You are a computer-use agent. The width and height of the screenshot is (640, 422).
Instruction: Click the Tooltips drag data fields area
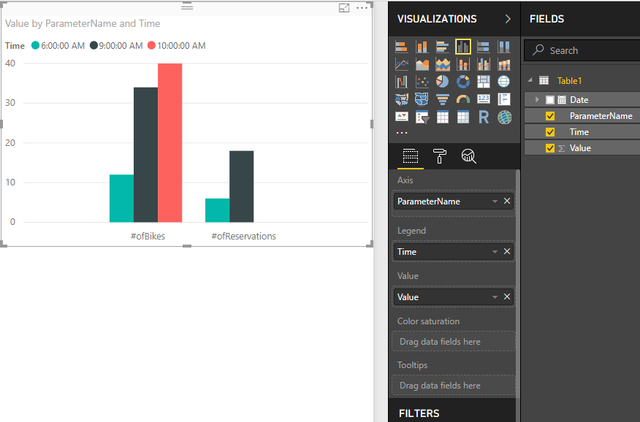tap(453, 386)
